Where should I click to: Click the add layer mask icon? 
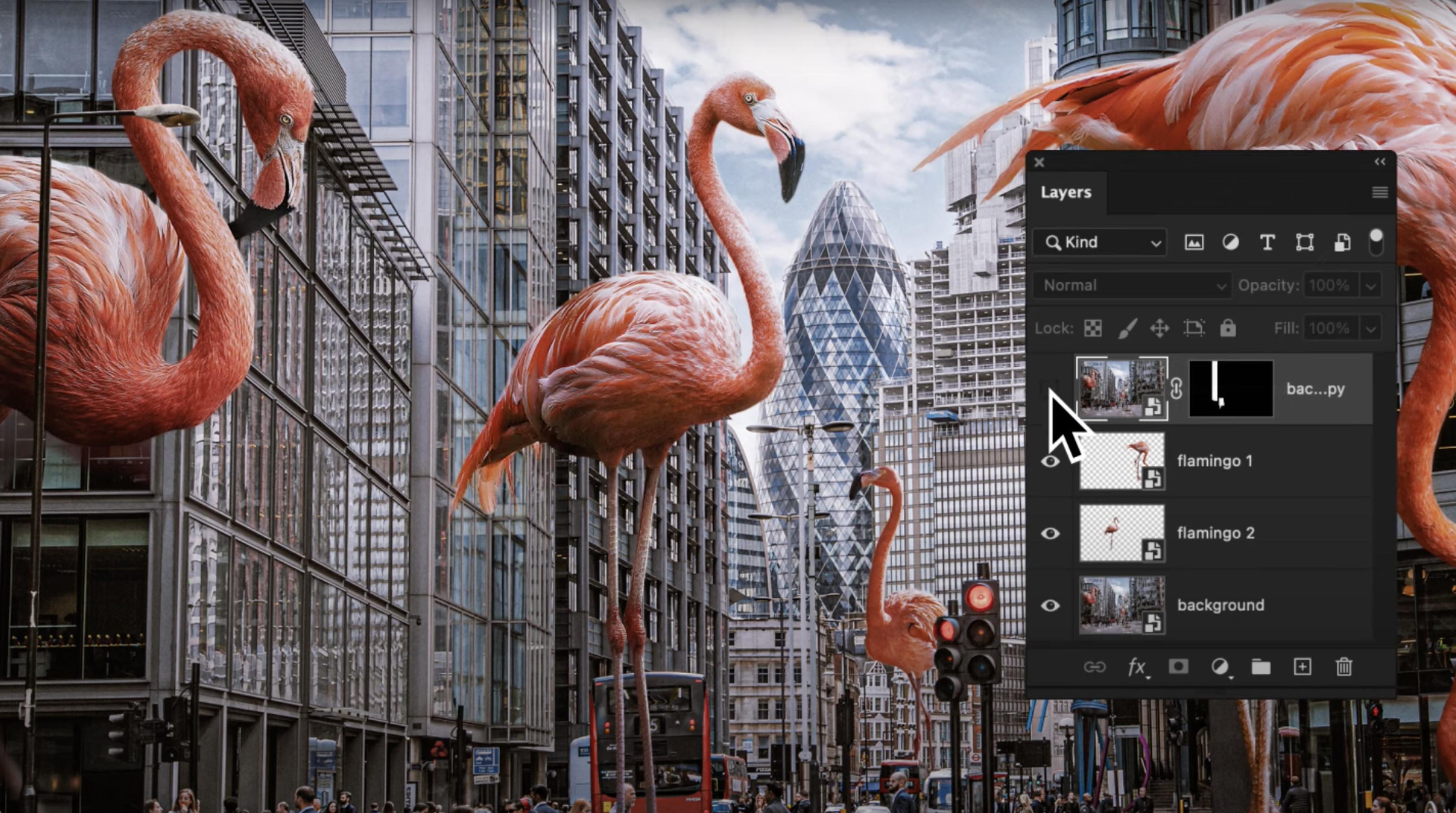(1179, 667)
